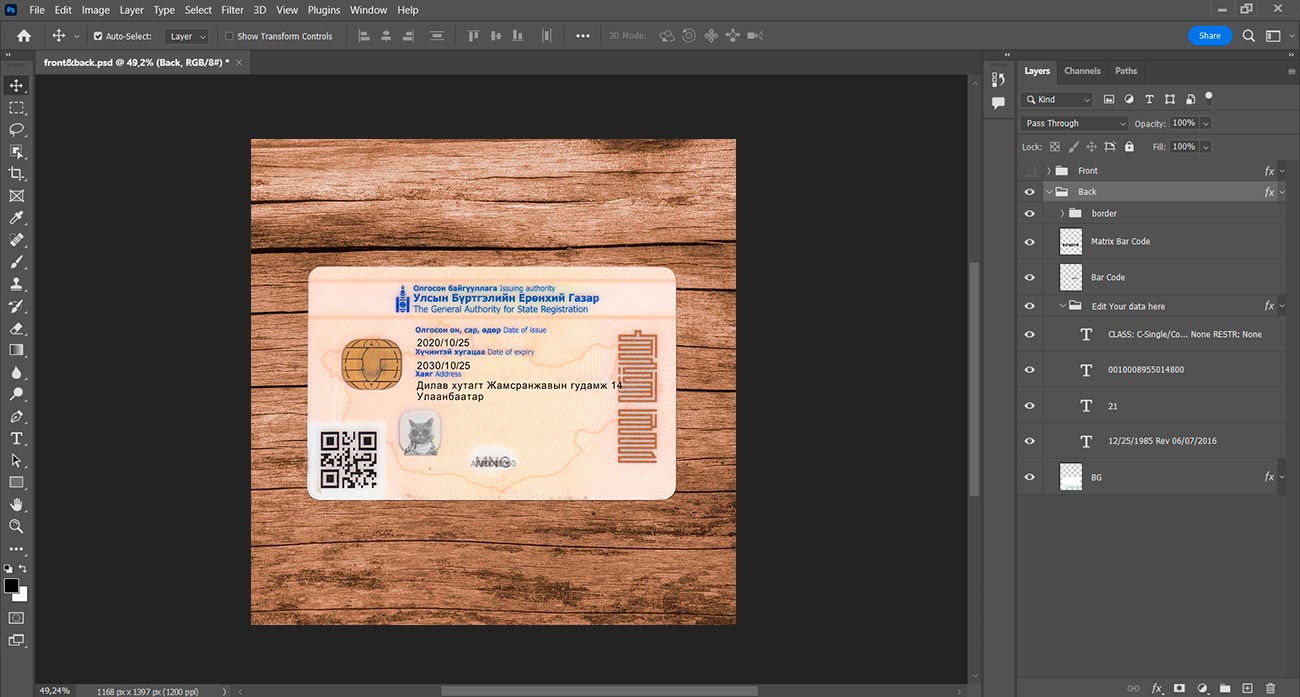Hide the Matrix Bar Code layer
The width and height of the screenshot is (1300, 697).
tap(1030, 242)
